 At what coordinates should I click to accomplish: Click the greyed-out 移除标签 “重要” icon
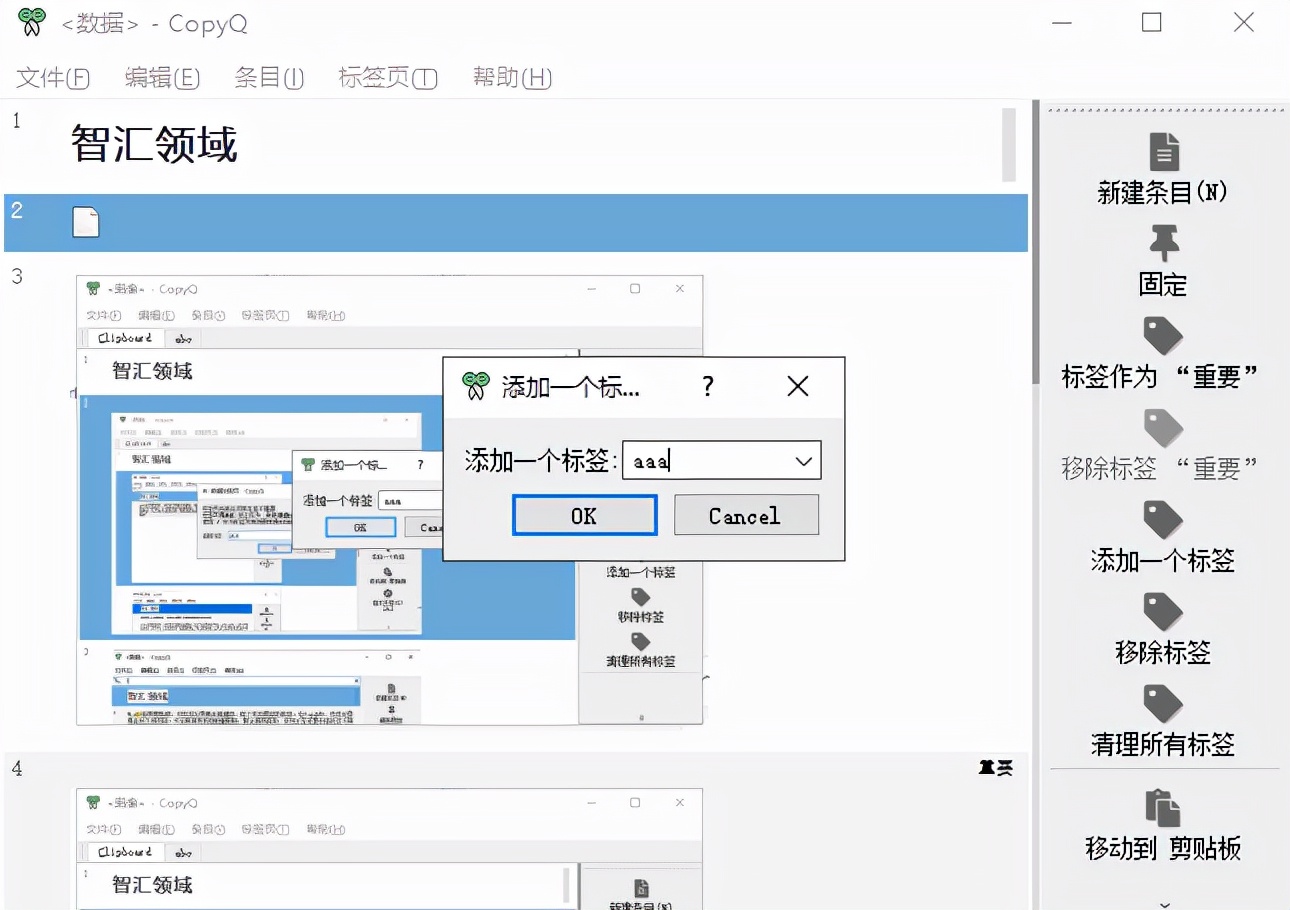point(1162,428)
